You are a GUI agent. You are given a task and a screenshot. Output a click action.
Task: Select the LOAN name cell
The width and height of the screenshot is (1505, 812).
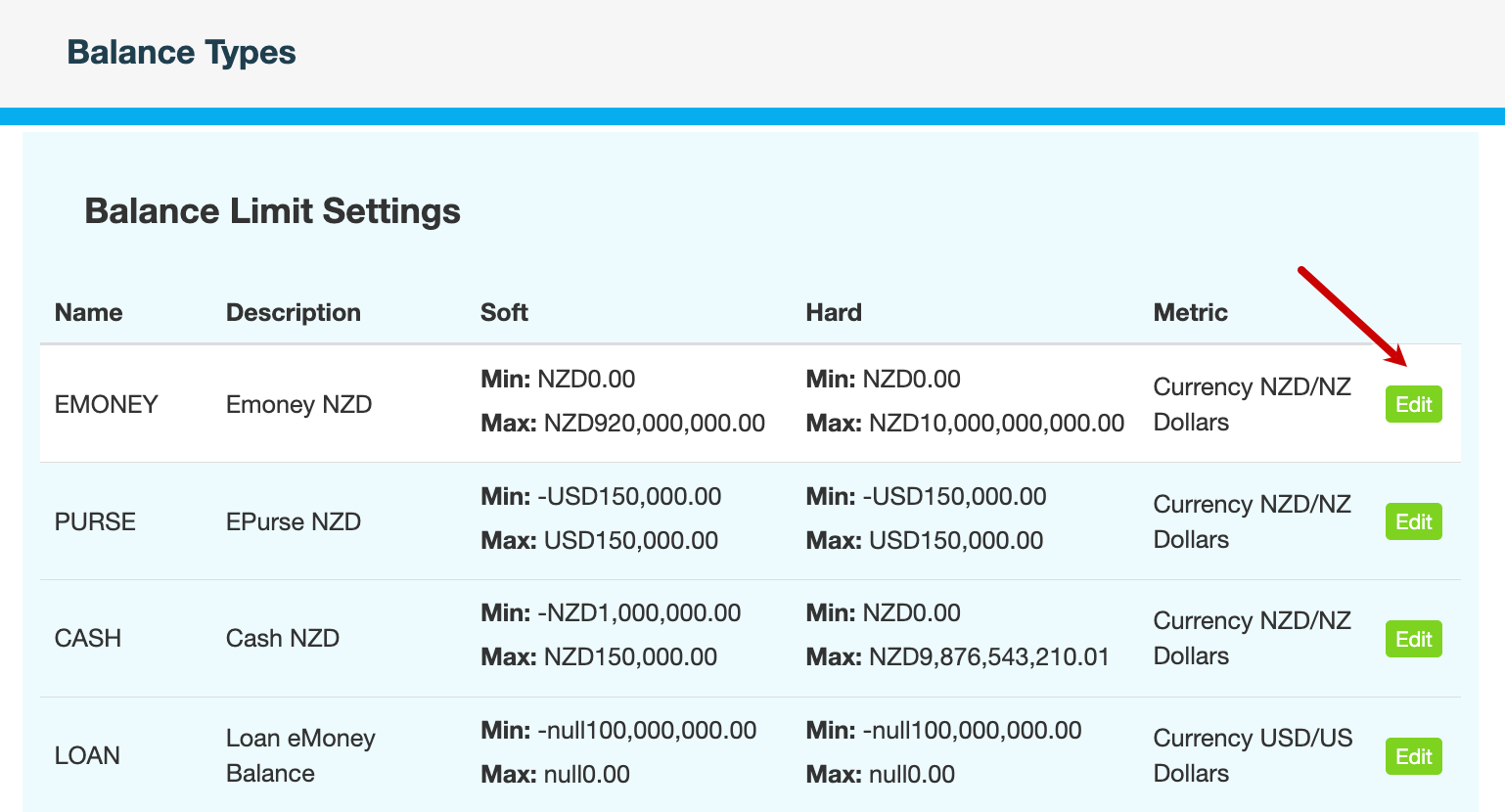[x=87, y=755]
